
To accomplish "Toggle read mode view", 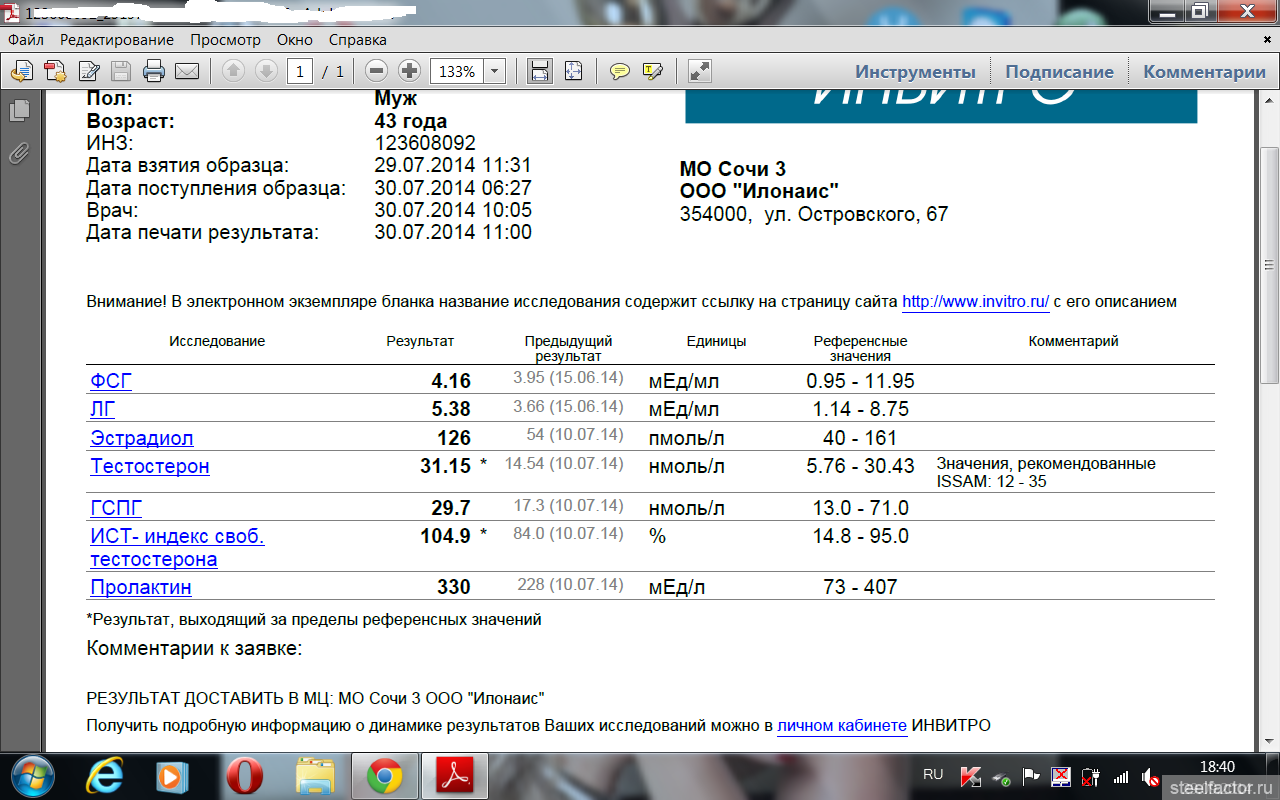I will pos(700,71).
